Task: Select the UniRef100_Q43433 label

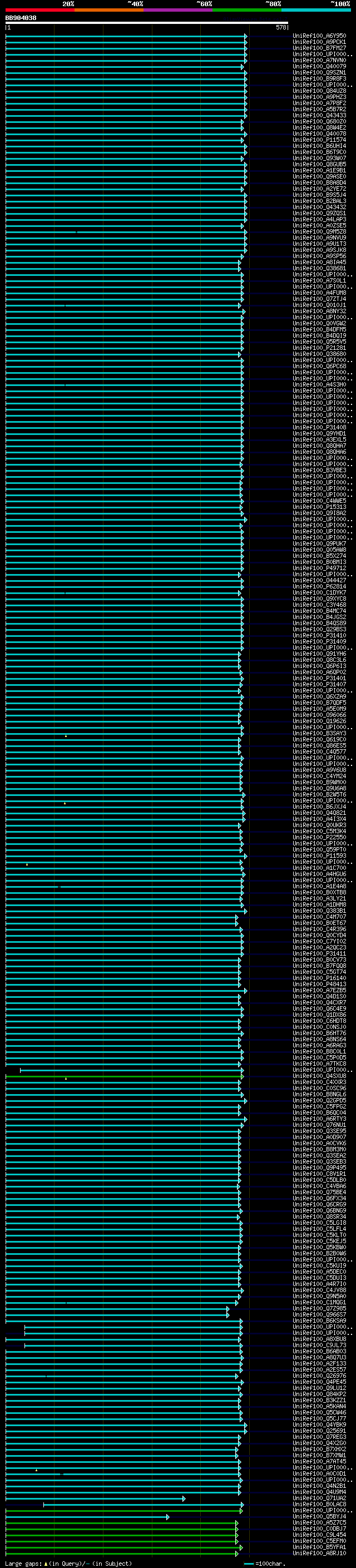Action: point(319,115)
